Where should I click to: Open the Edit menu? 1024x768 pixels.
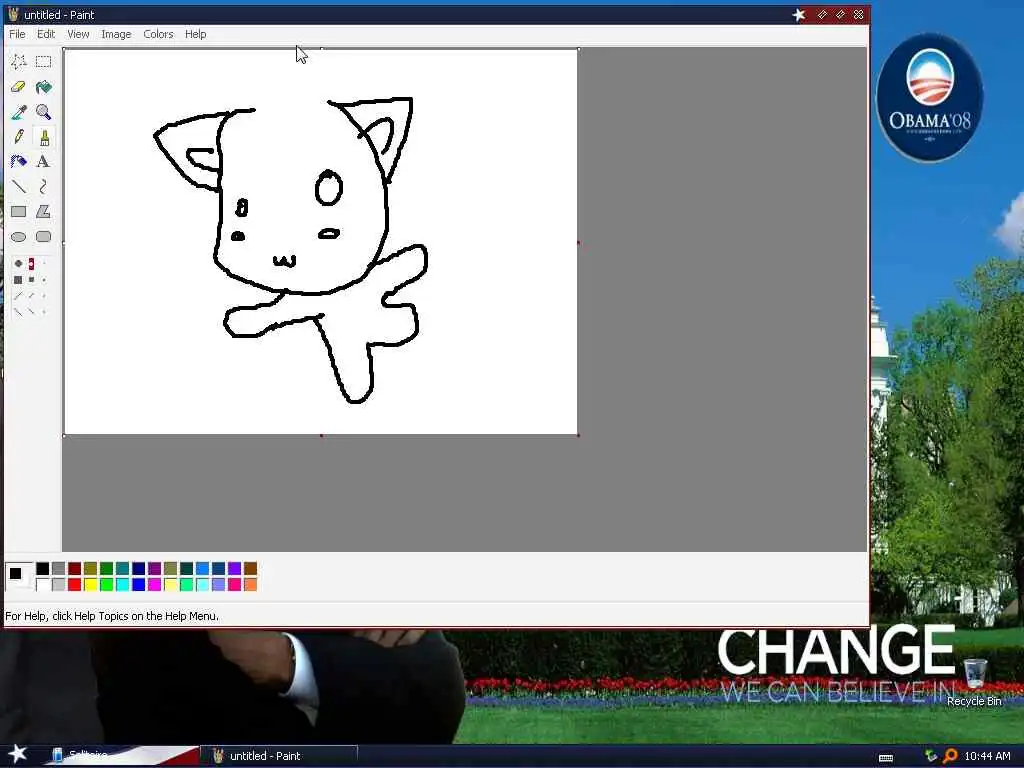pos(46,34)
